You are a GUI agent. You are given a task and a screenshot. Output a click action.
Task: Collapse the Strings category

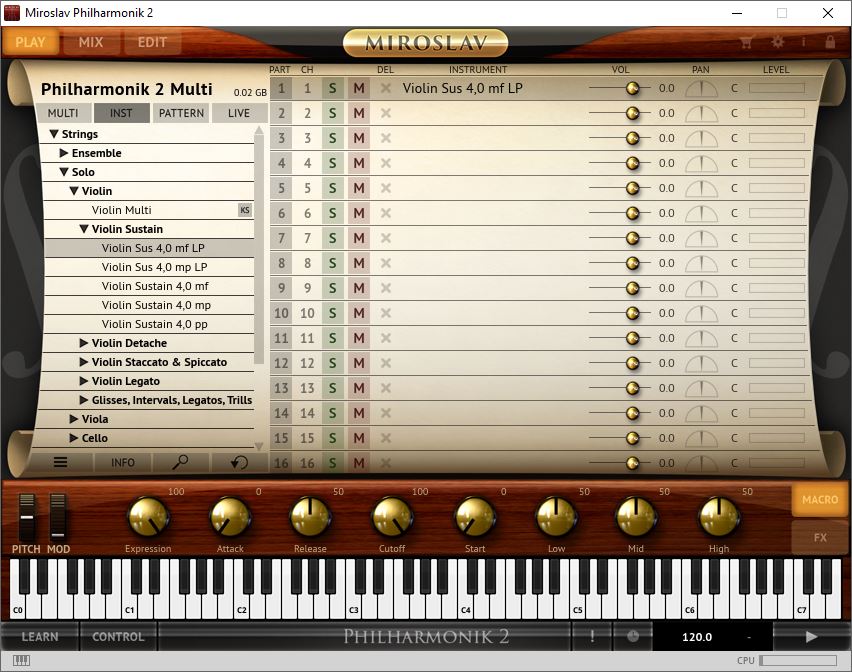pos(54,134)
